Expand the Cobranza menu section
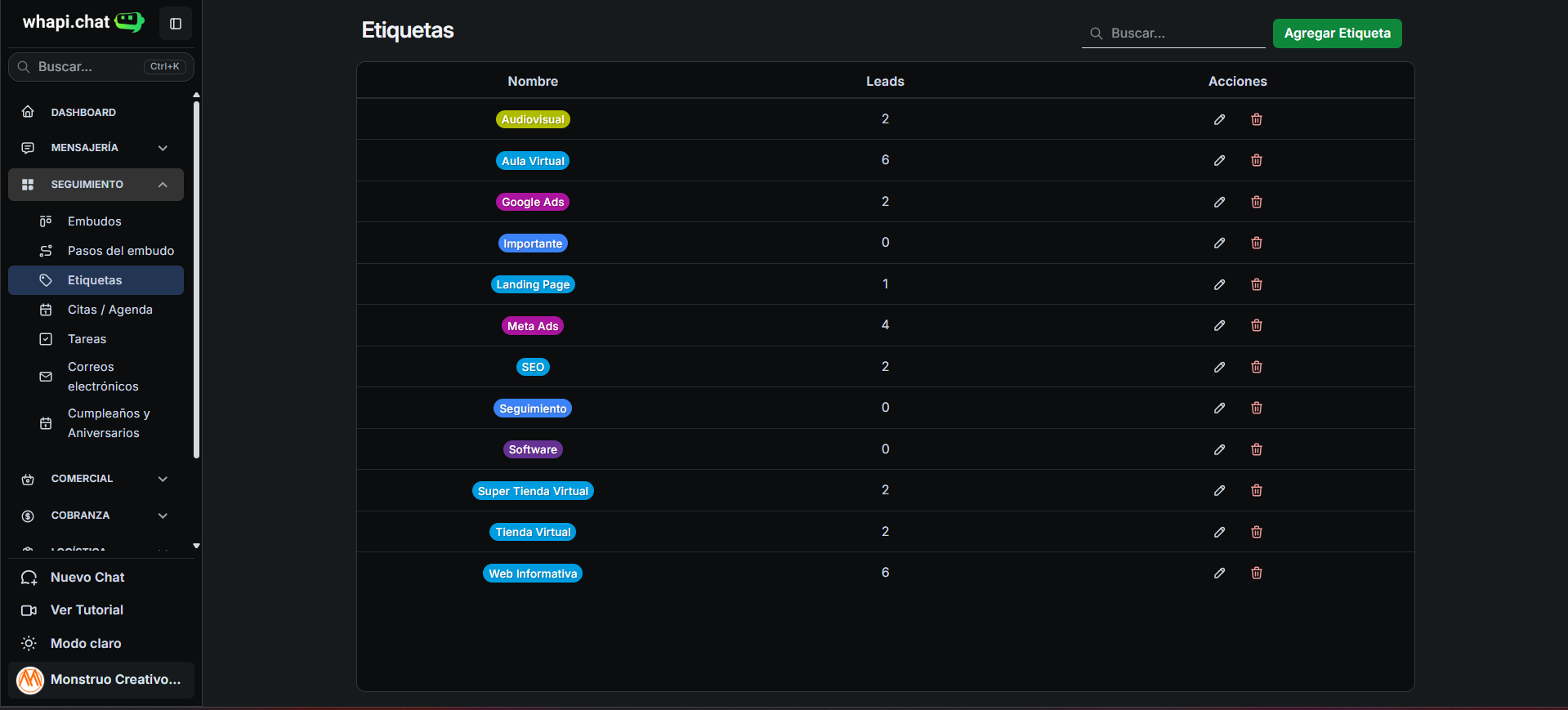Screen dimensions: 1568x710 (96, 516)
